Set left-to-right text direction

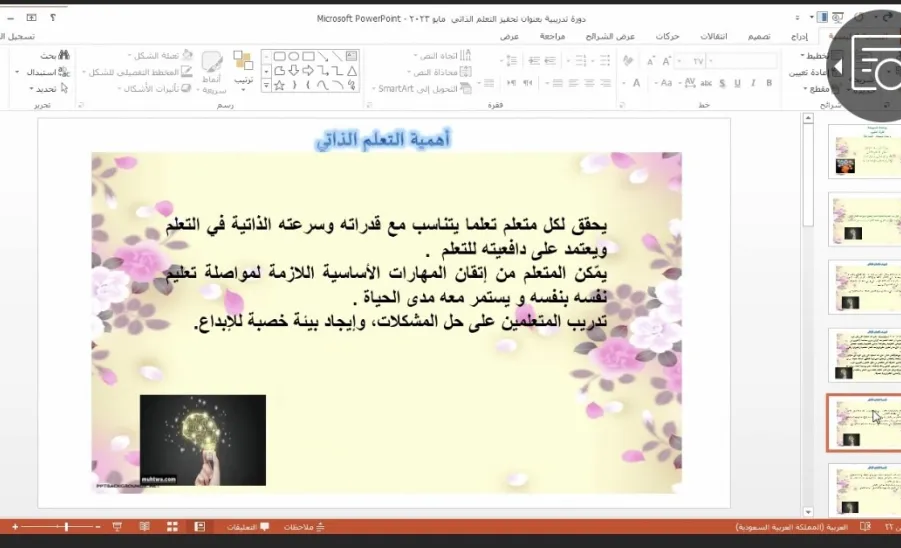click(x=511, y=83)
